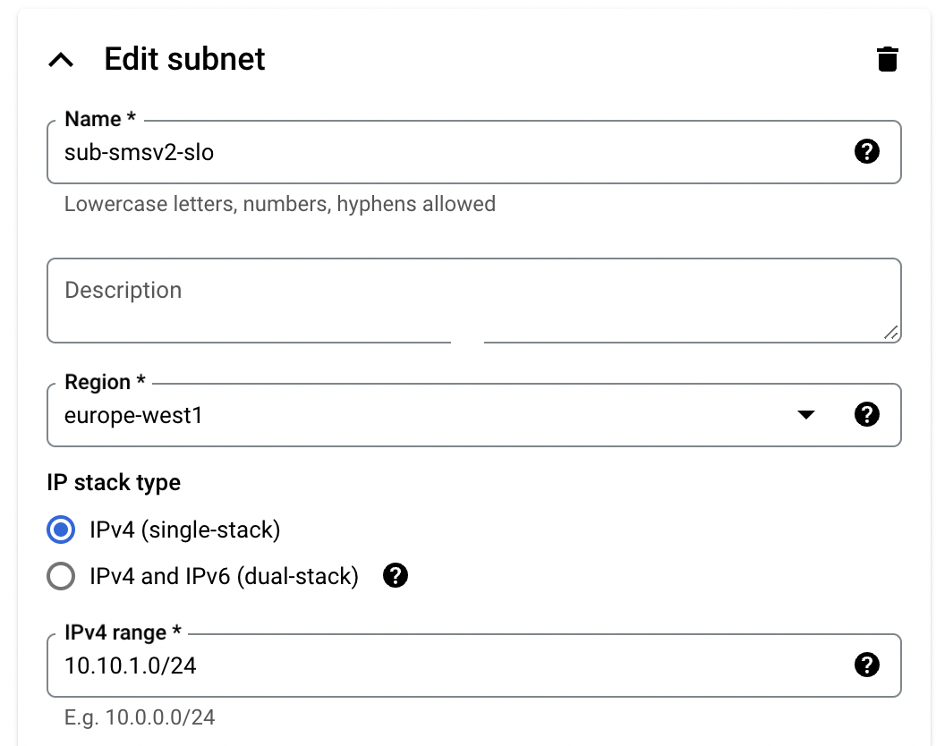Open help tooltip for subnet Name field

pos(867,151)
